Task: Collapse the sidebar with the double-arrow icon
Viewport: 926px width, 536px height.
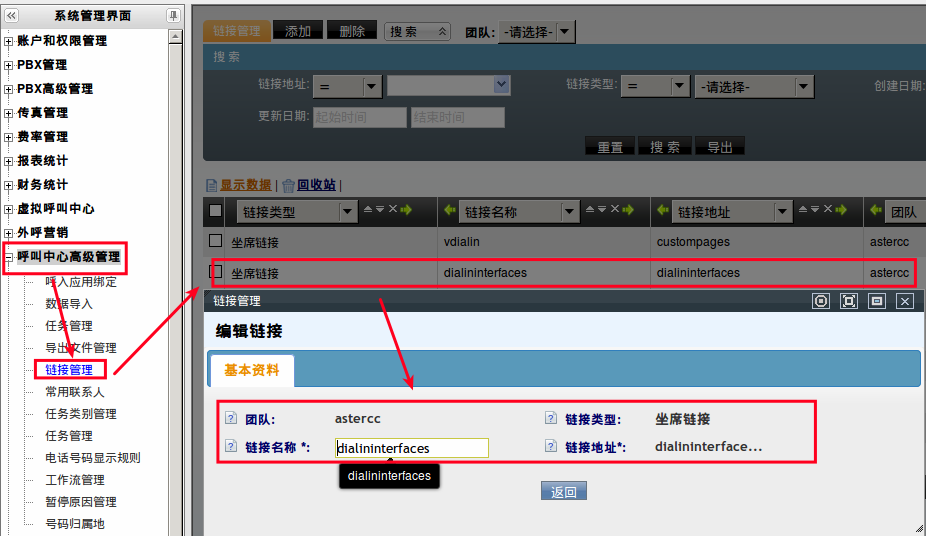Action: coord(12,15)
